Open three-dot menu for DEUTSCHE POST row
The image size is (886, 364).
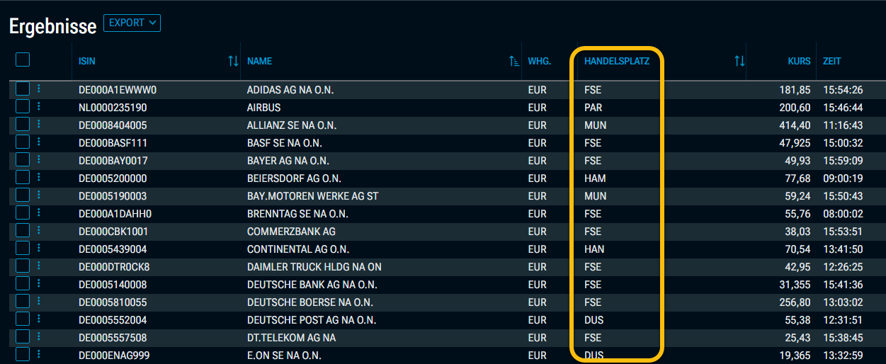pos(39,319)
